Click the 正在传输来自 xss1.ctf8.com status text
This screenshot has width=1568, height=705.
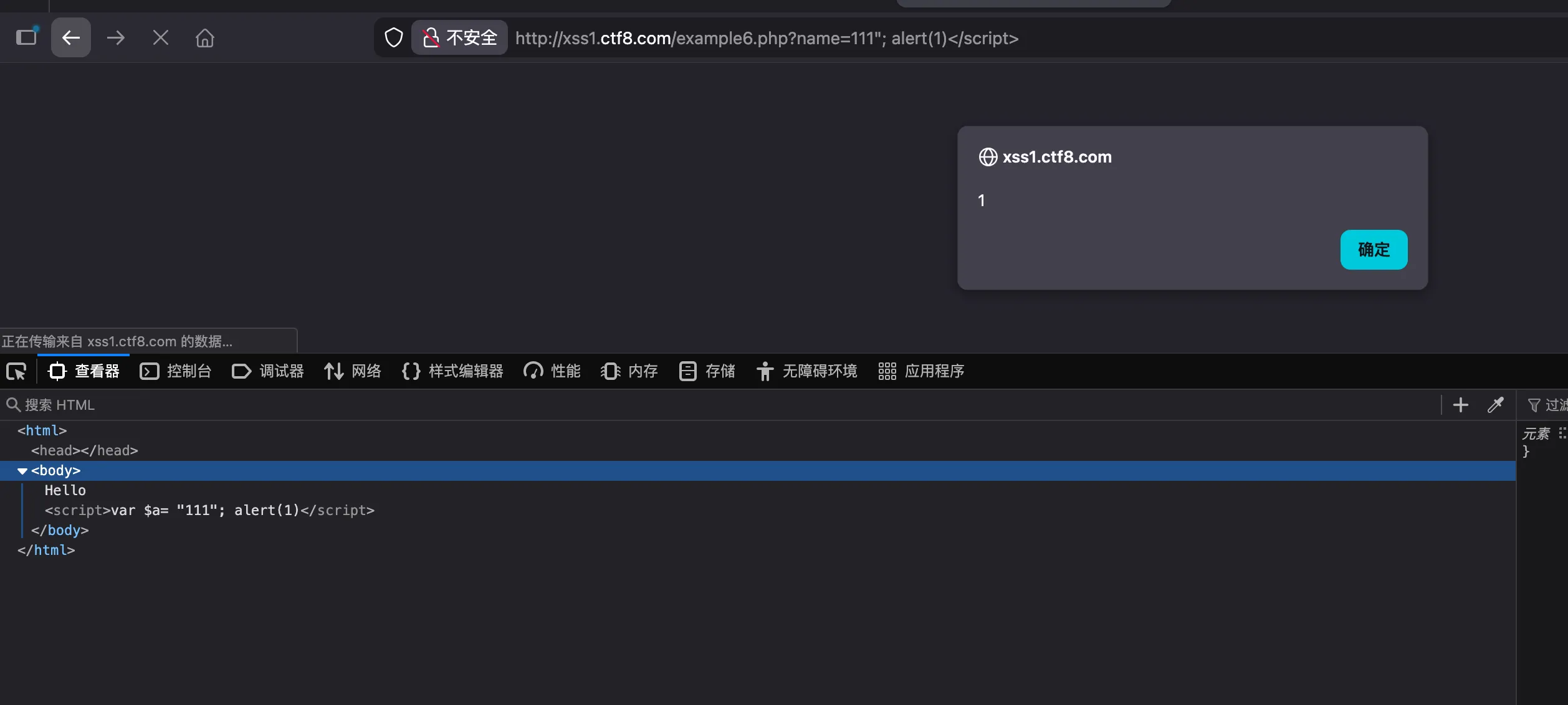click(x=117, y=341)
